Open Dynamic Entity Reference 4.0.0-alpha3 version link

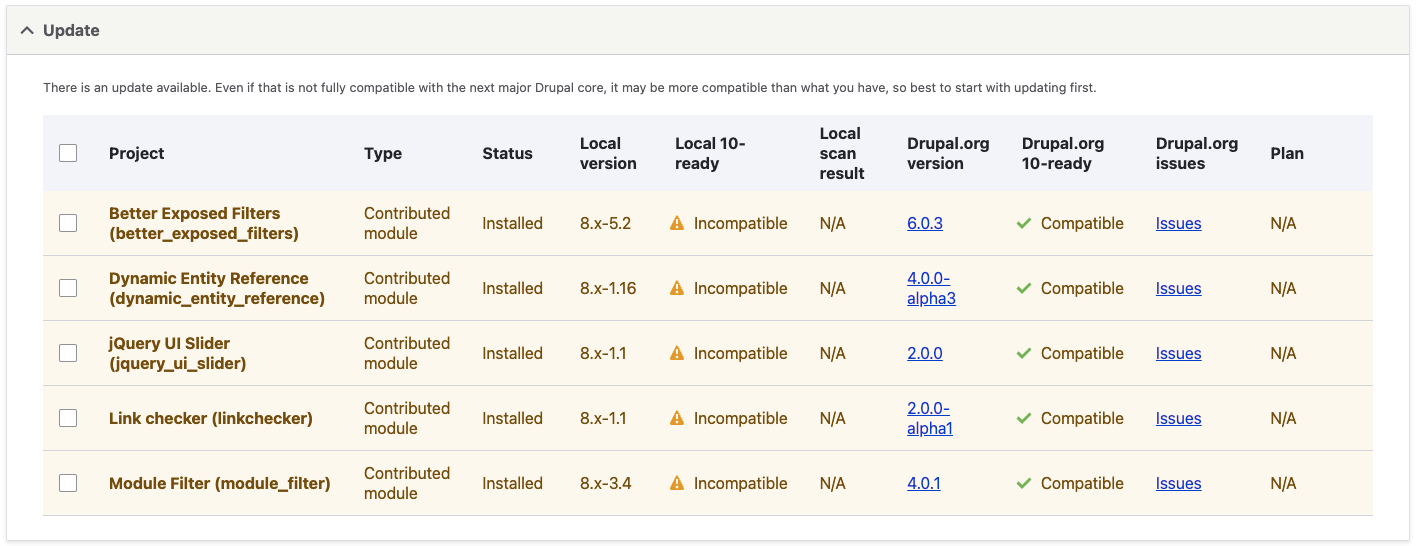931,288
